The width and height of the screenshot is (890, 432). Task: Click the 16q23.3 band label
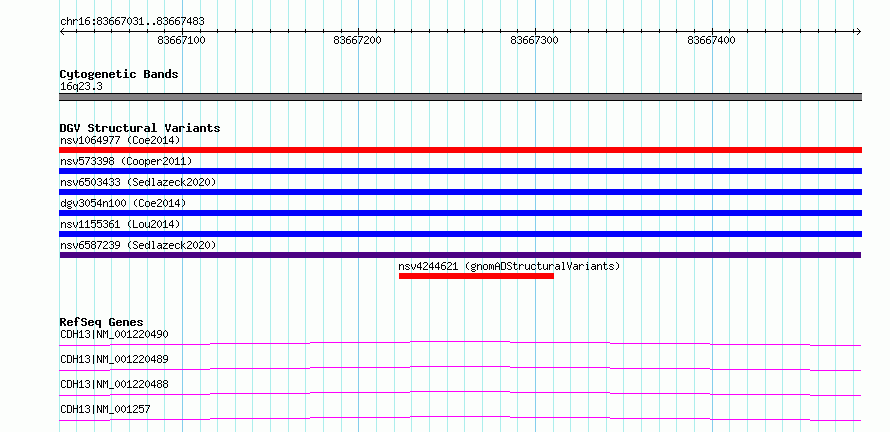click(x=81, y=87)
